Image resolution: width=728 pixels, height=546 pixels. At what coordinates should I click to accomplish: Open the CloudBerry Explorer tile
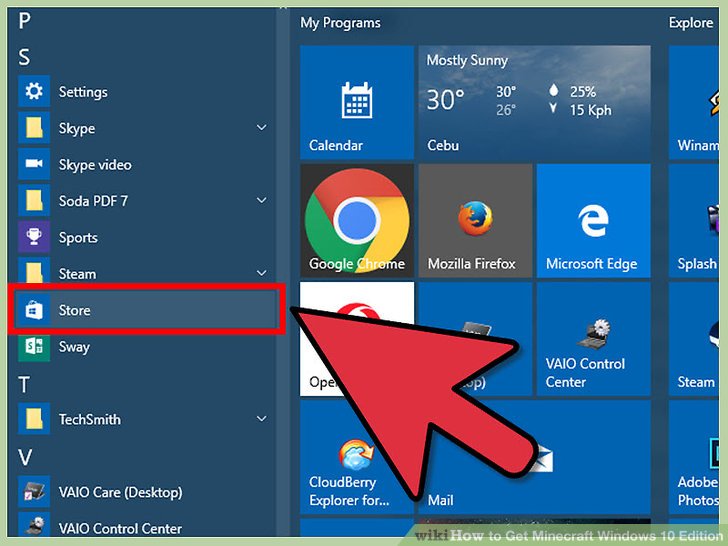[x=357, y=457]
